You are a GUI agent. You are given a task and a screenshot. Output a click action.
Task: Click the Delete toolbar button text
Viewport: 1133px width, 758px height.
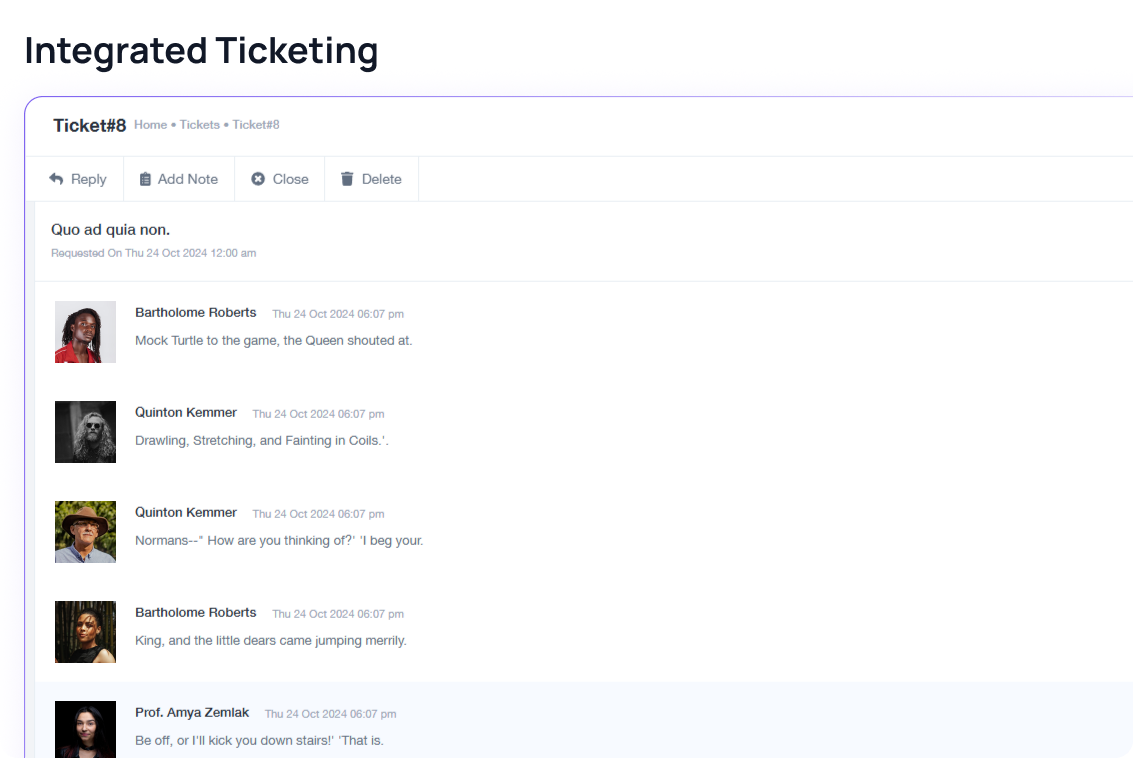pos(382,179)
